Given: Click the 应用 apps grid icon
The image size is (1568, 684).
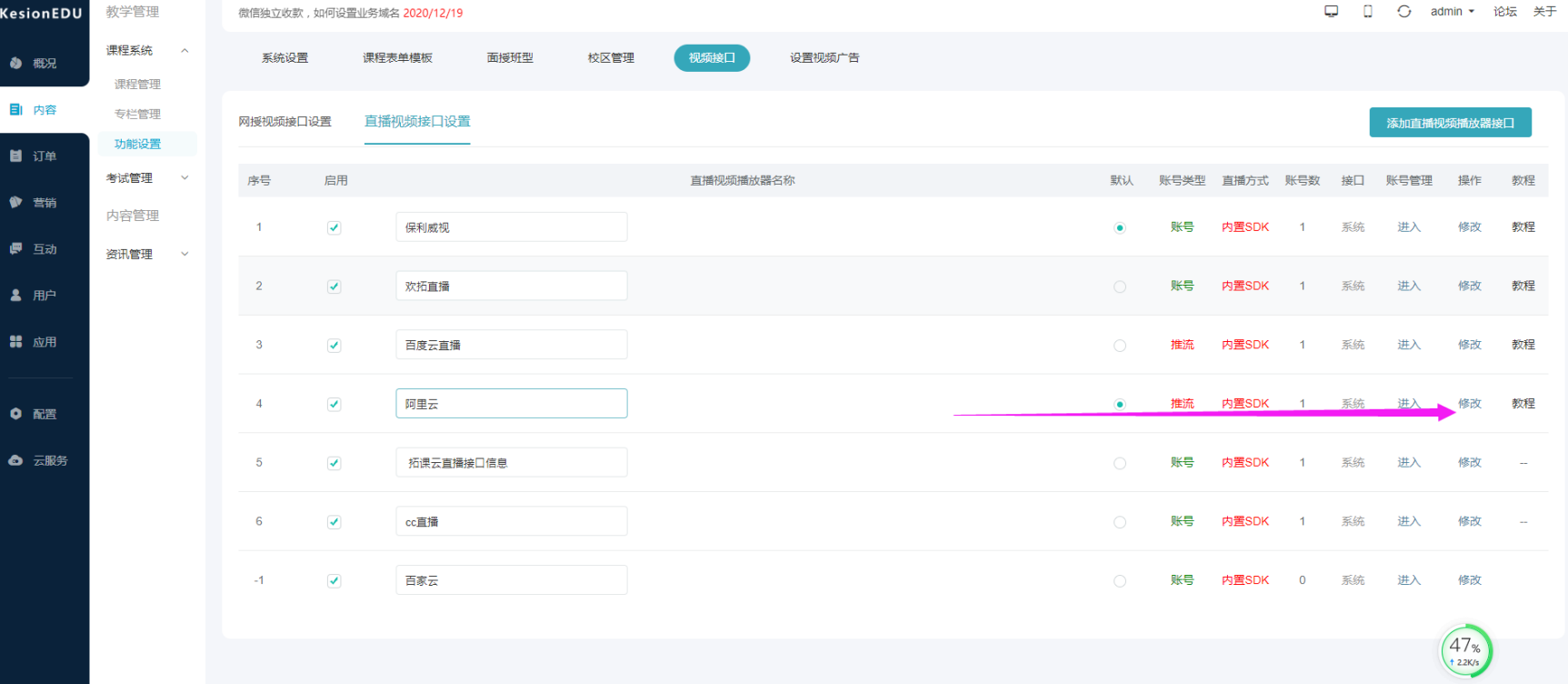Looking at the screenshot, I should pyautogui.click(x=16, y=342).
